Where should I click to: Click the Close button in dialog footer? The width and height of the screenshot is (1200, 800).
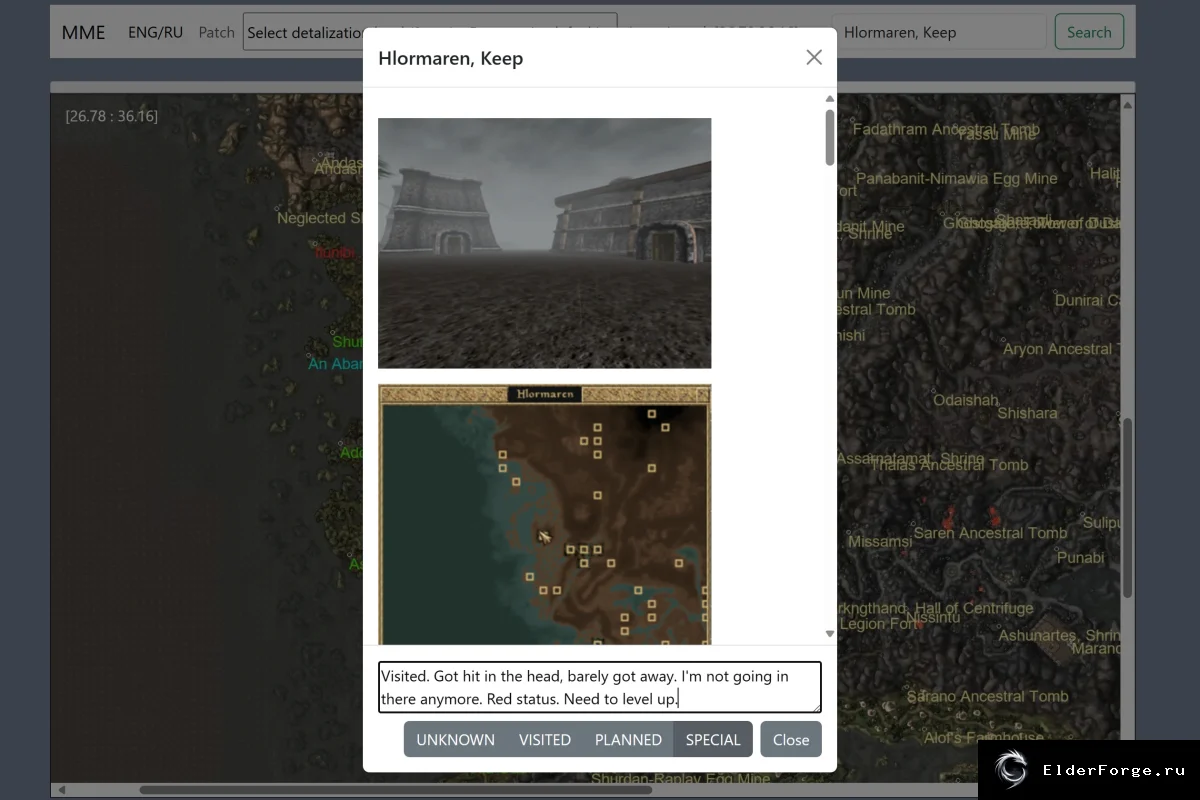click(791, 740)
